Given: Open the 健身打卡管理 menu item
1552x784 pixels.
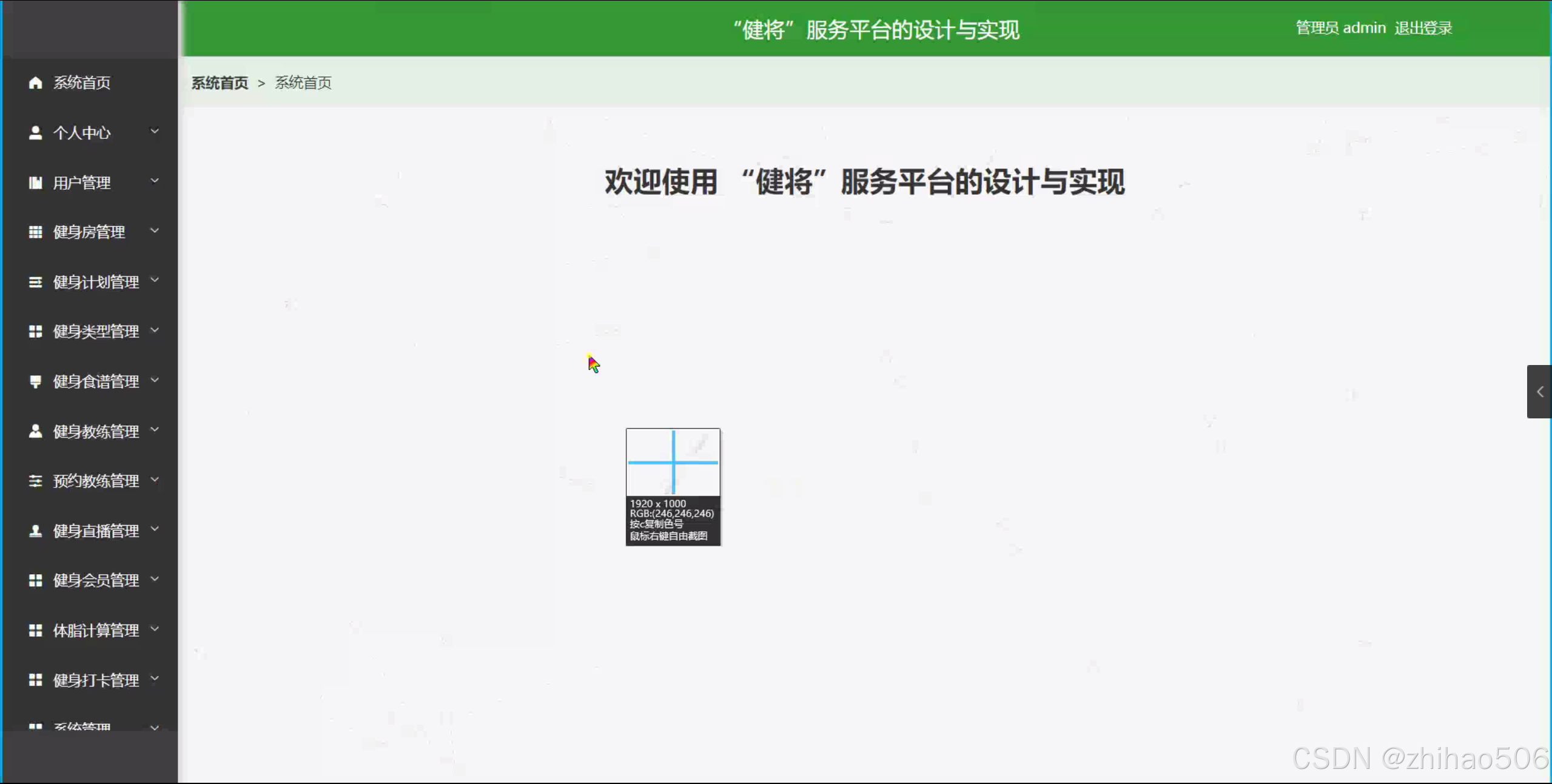Looking at the screenshot, I should coord(96,680).
